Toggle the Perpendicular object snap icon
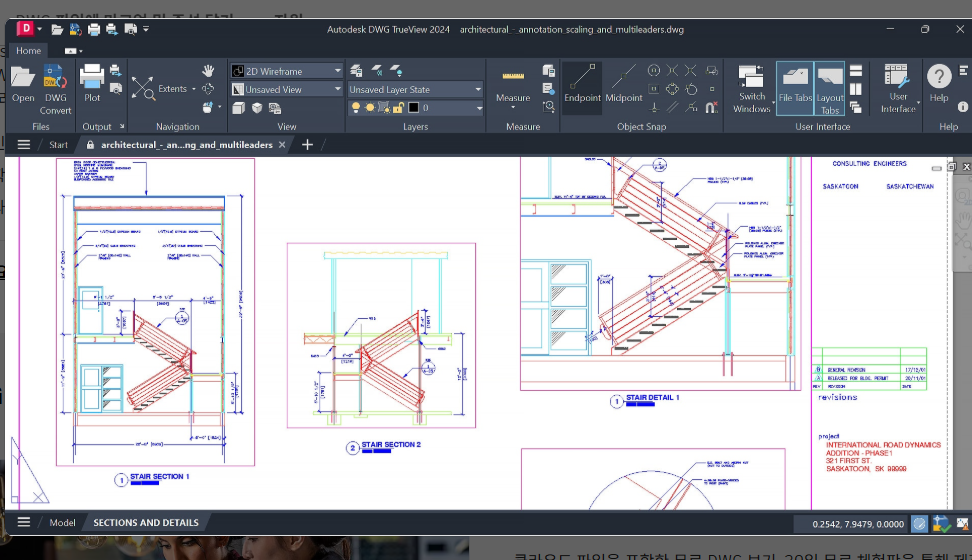972x560 pixels. tap(653, 107)
